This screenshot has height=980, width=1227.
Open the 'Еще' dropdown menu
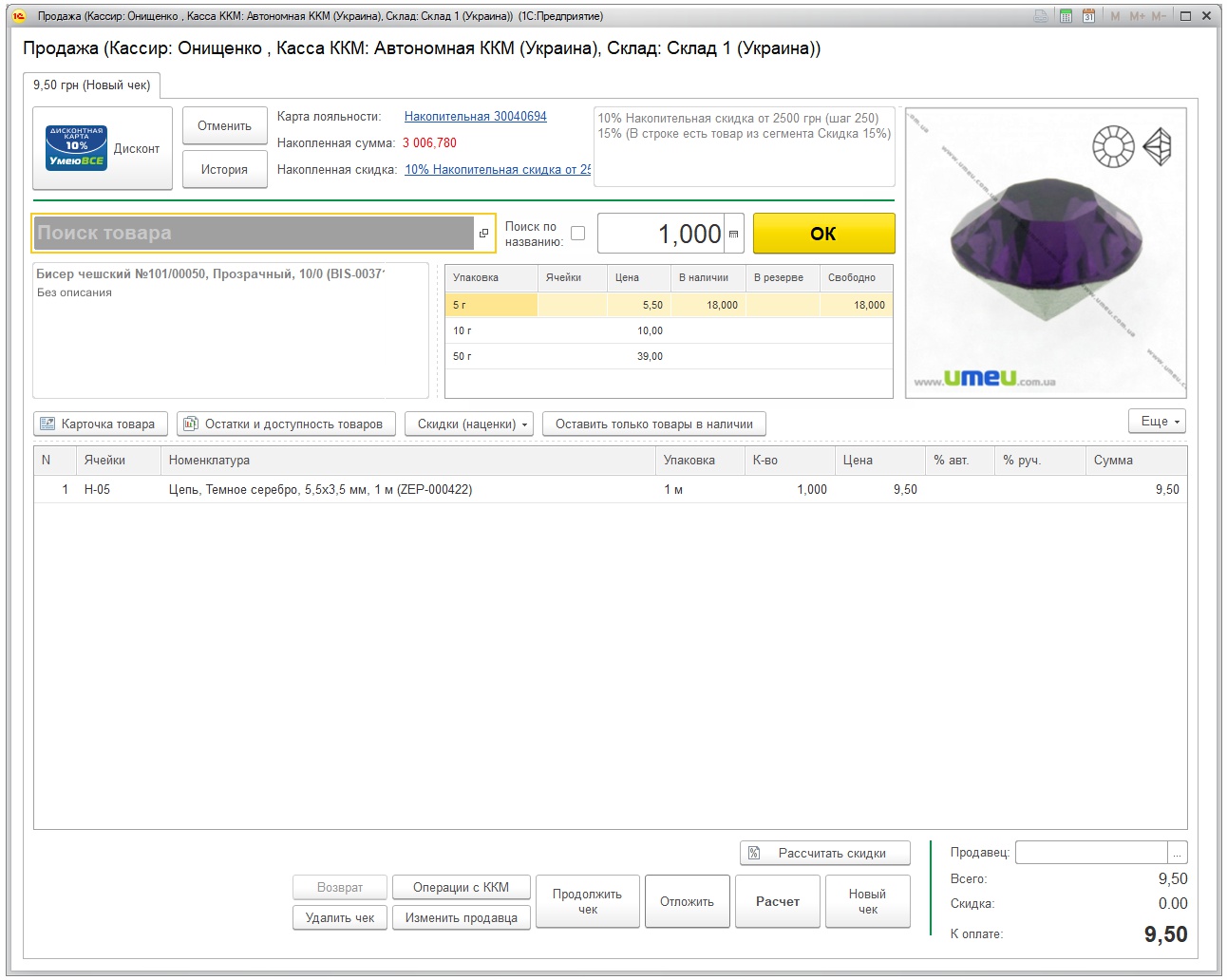[1157, 422]
